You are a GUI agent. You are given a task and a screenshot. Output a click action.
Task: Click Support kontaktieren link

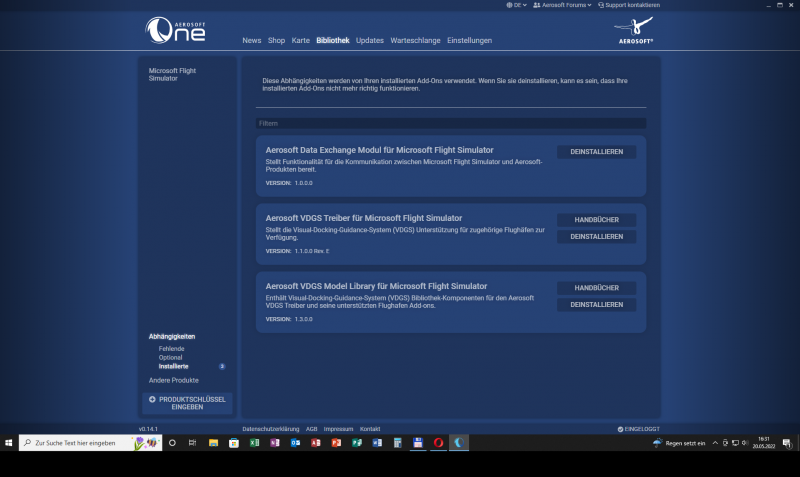tap(629, 5)
